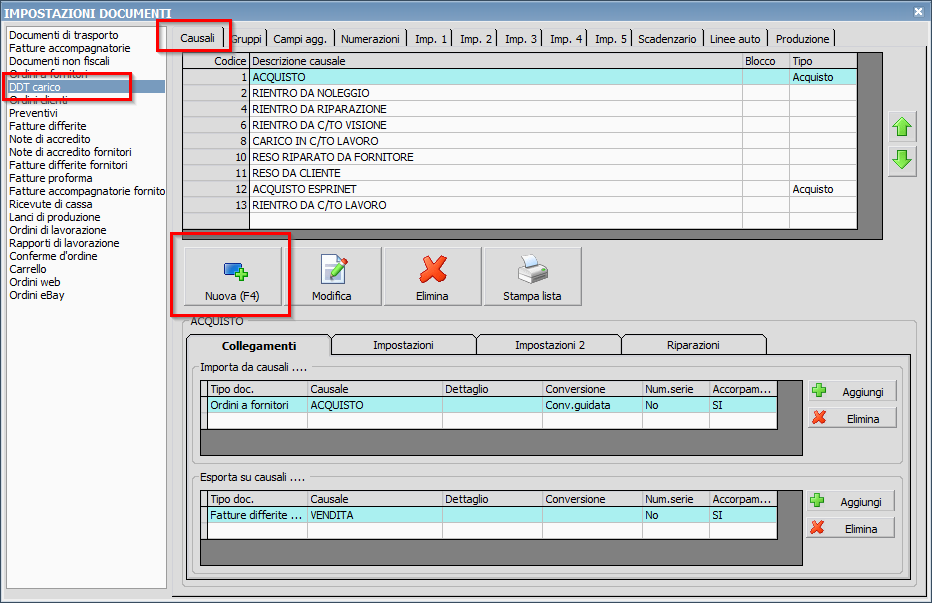Image resolution: width=932 pixels, height=603 pixels.
Task: Click the Modifica pencil document icon
Action: 334,269
